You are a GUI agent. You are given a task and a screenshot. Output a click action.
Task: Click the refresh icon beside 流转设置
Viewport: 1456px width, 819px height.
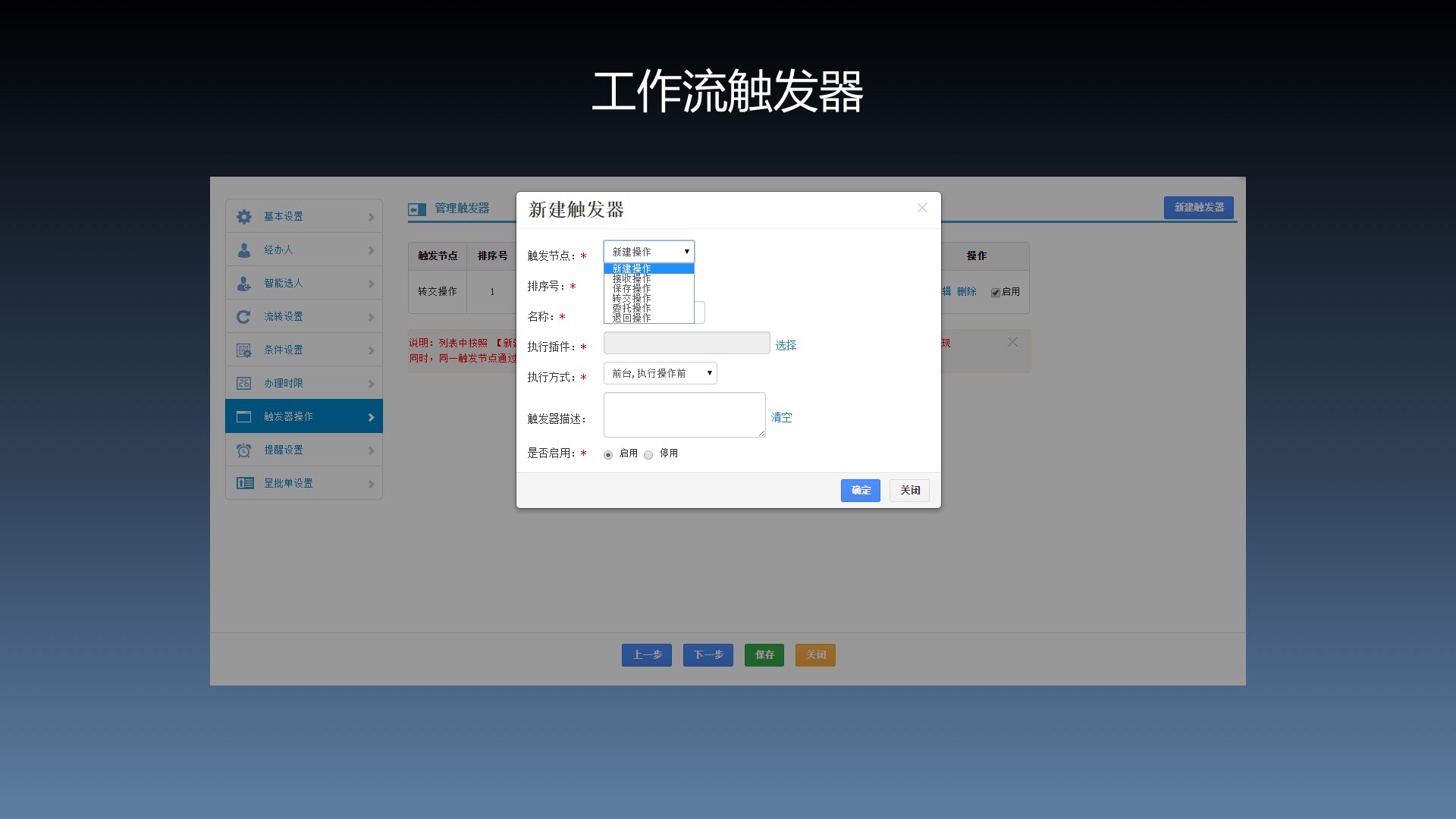coord(243,317)
